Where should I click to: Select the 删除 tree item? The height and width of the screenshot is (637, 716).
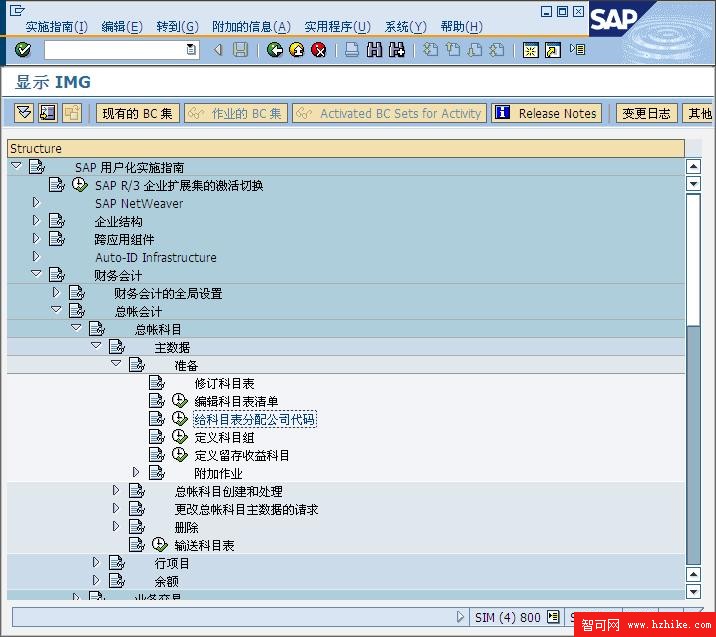pyautogui.click(x=186, y=527)
